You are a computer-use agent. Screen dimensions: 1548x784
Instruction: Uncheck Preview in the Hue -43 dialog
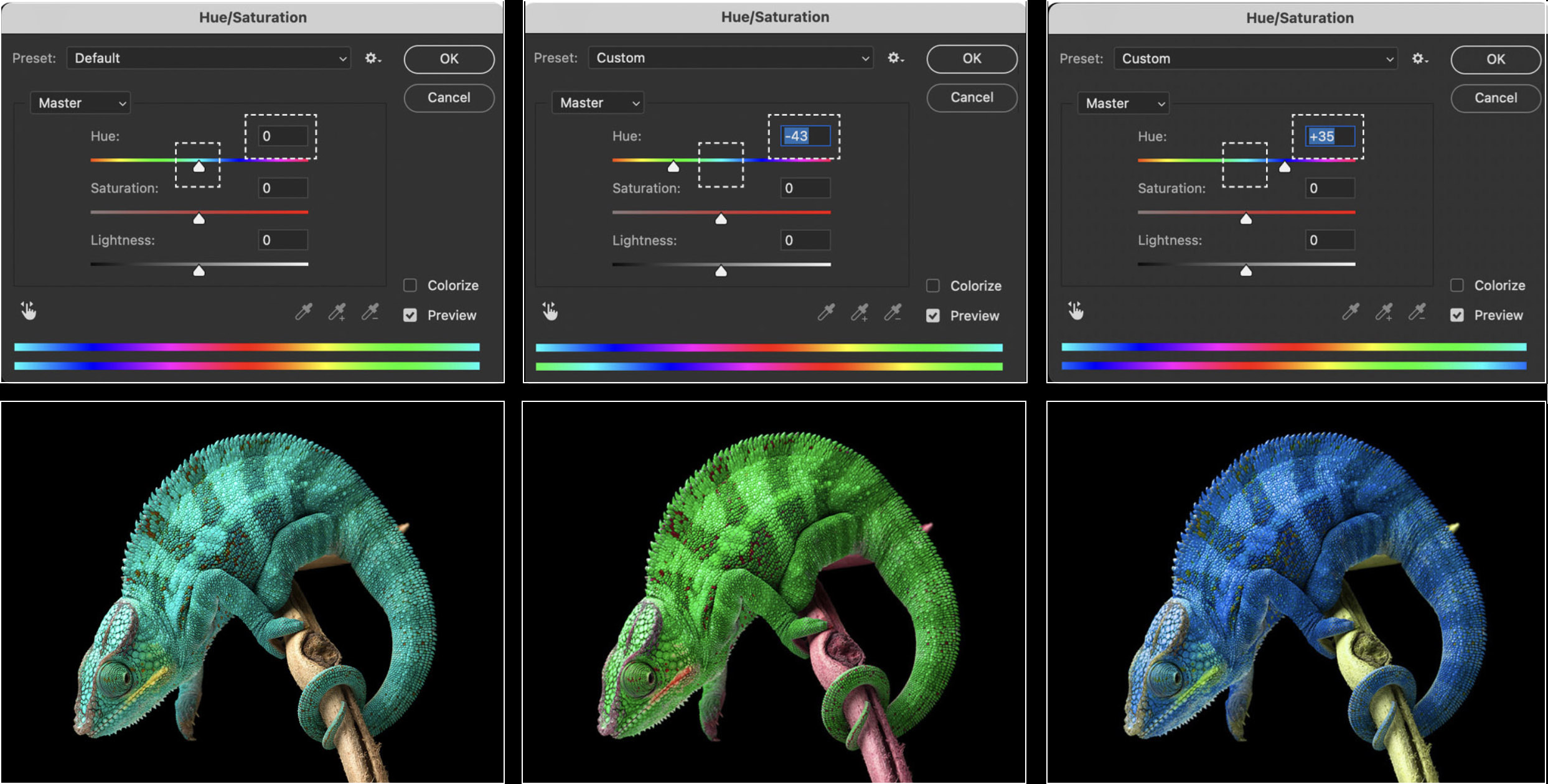pos(933,316)
